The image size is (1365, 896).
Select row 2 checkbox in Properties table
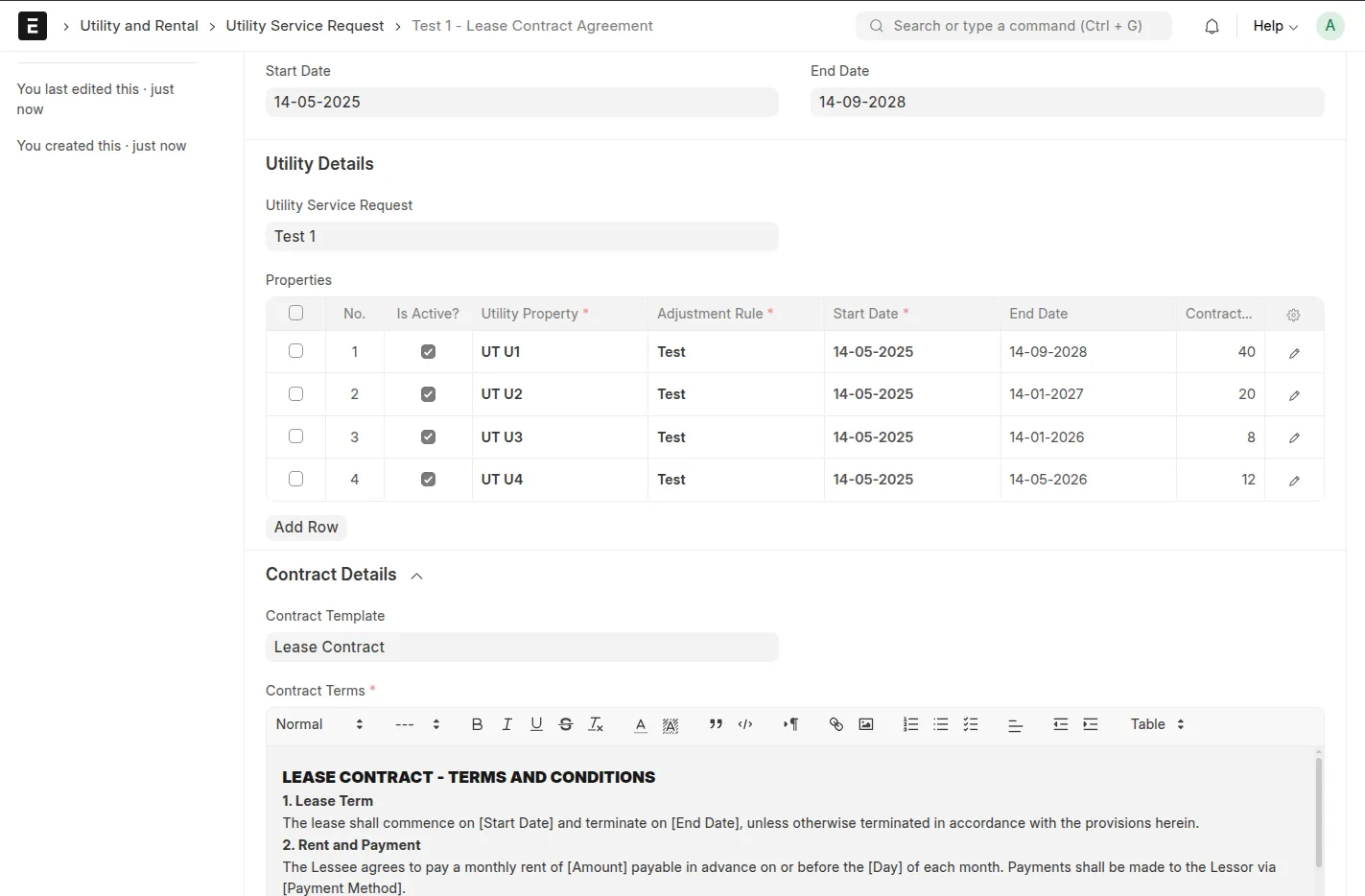(x=295, y=393)
